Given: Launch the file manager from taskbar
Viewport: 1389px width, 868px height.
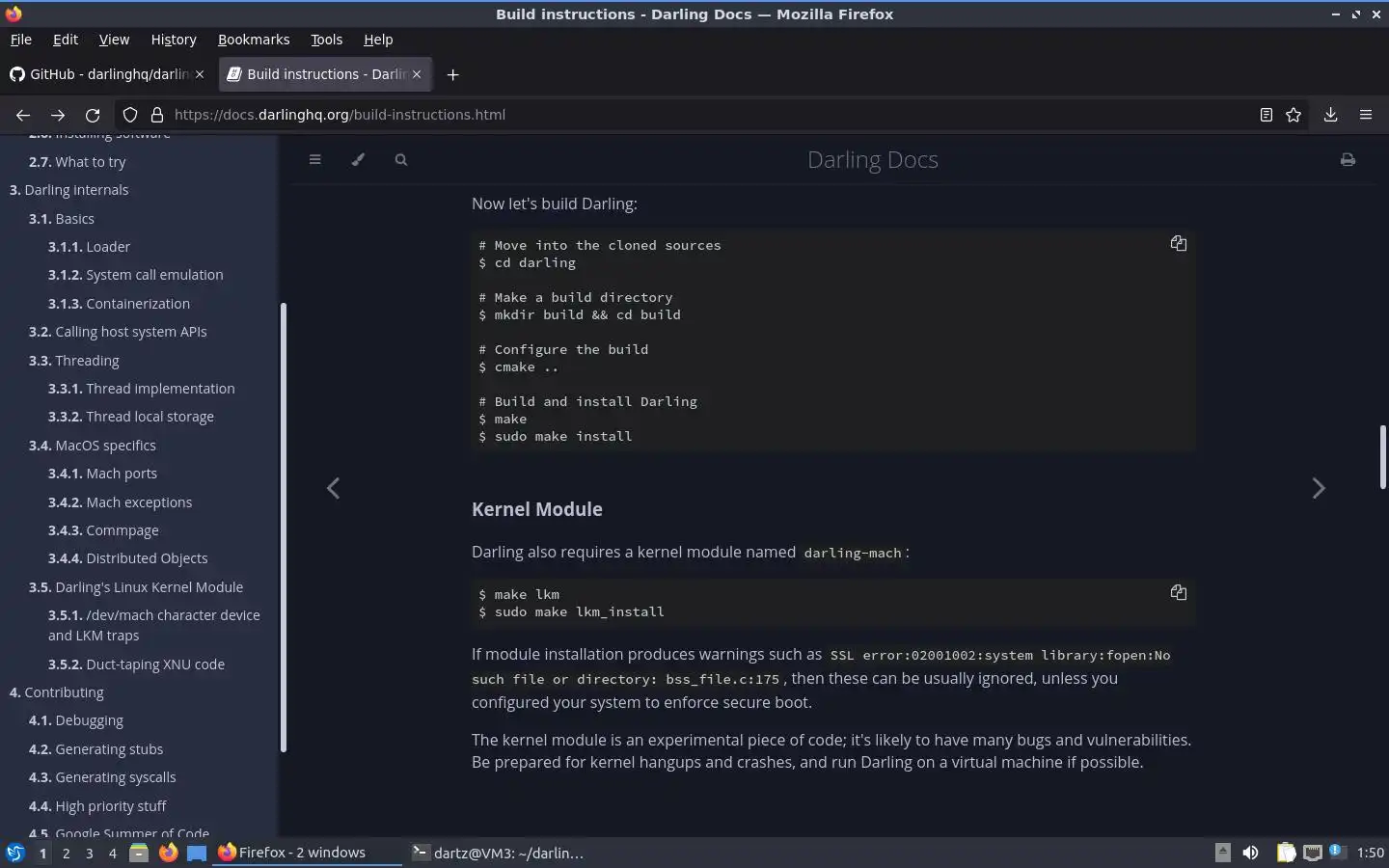Looking at the screenshot, I should (139, 853).
